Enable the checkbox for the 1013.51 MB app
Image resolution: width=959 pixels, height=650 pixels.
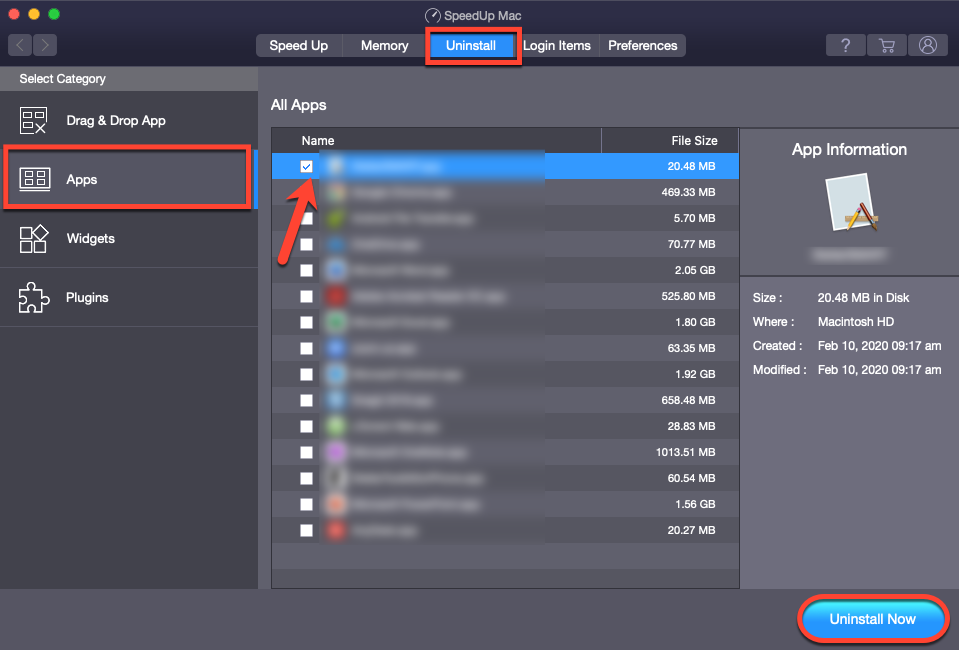(306, 452)
